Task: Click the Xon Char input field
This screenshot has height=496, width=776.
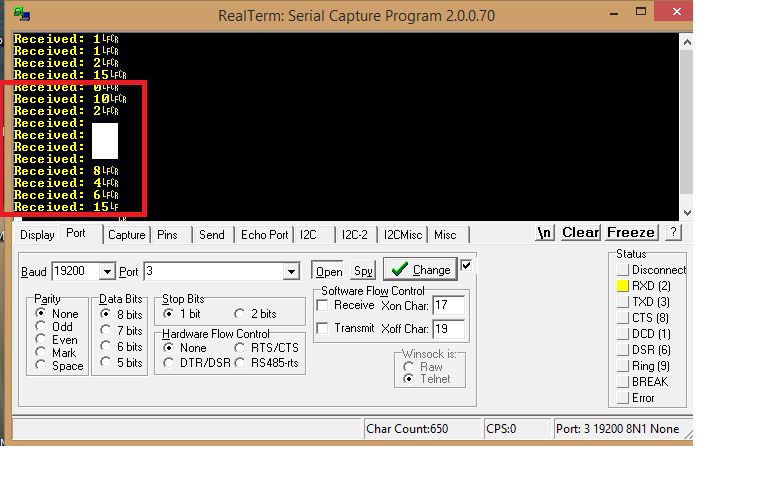Action: tap(448, 305)
